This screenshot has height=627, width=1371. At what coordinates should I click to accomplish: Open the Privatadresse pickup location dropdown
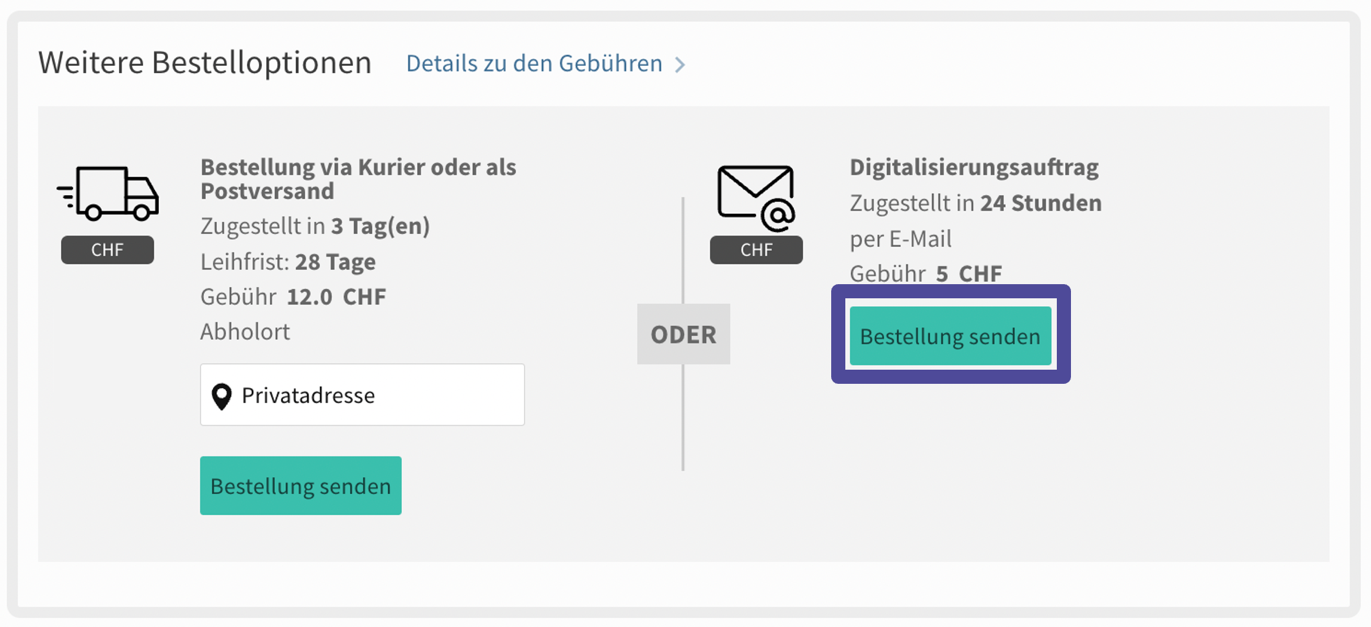click(x=362, y=395)
